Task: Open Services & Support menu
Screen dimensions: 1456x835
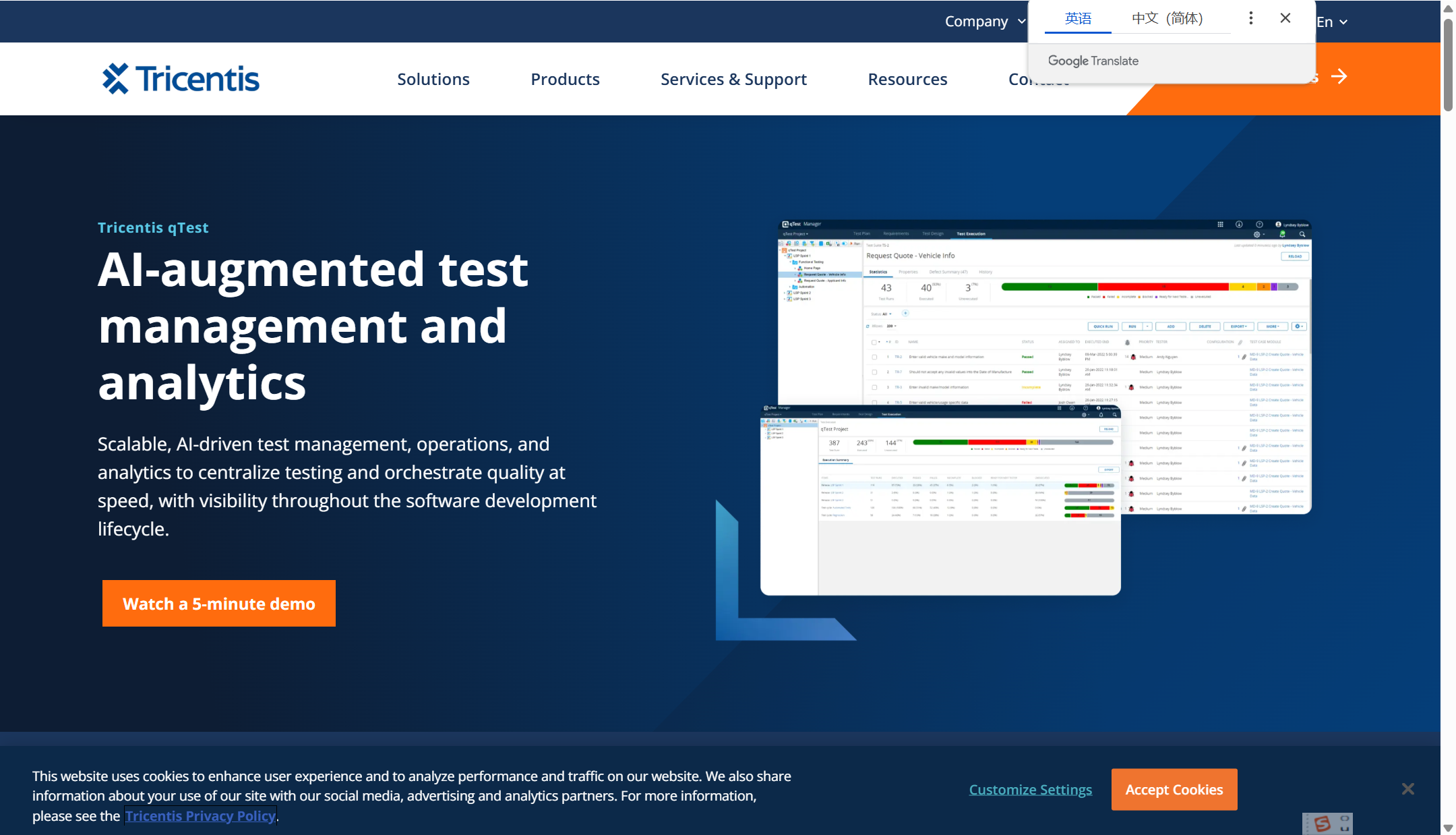Action: click(x=733, y=79)
